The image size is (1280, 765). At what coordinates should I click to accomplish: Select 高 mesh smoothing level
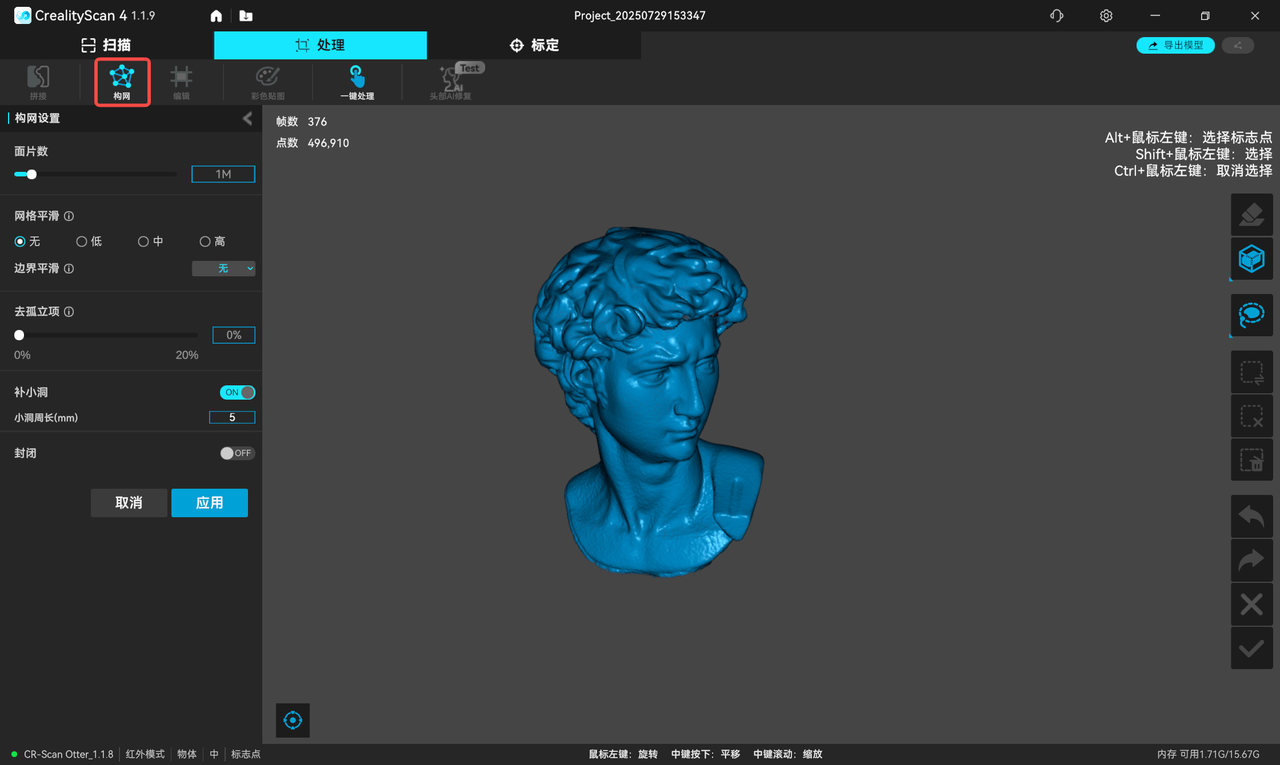(x=205, y=242)
